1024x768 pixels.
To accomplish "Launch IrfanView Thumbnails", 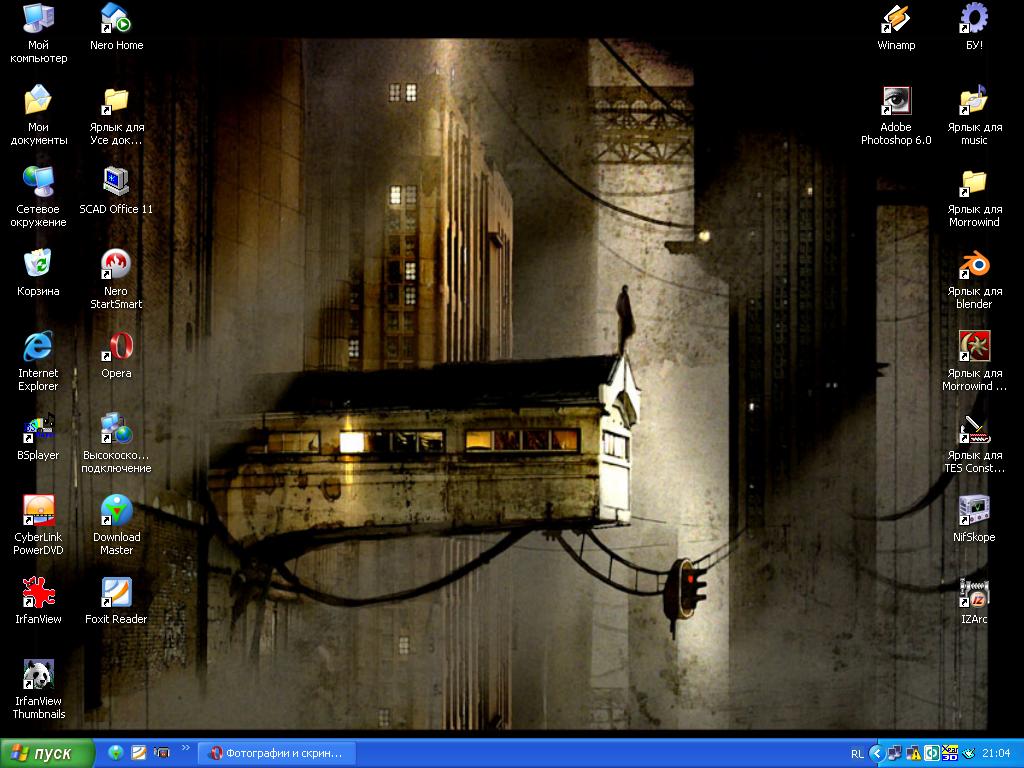I will [38, 689].
